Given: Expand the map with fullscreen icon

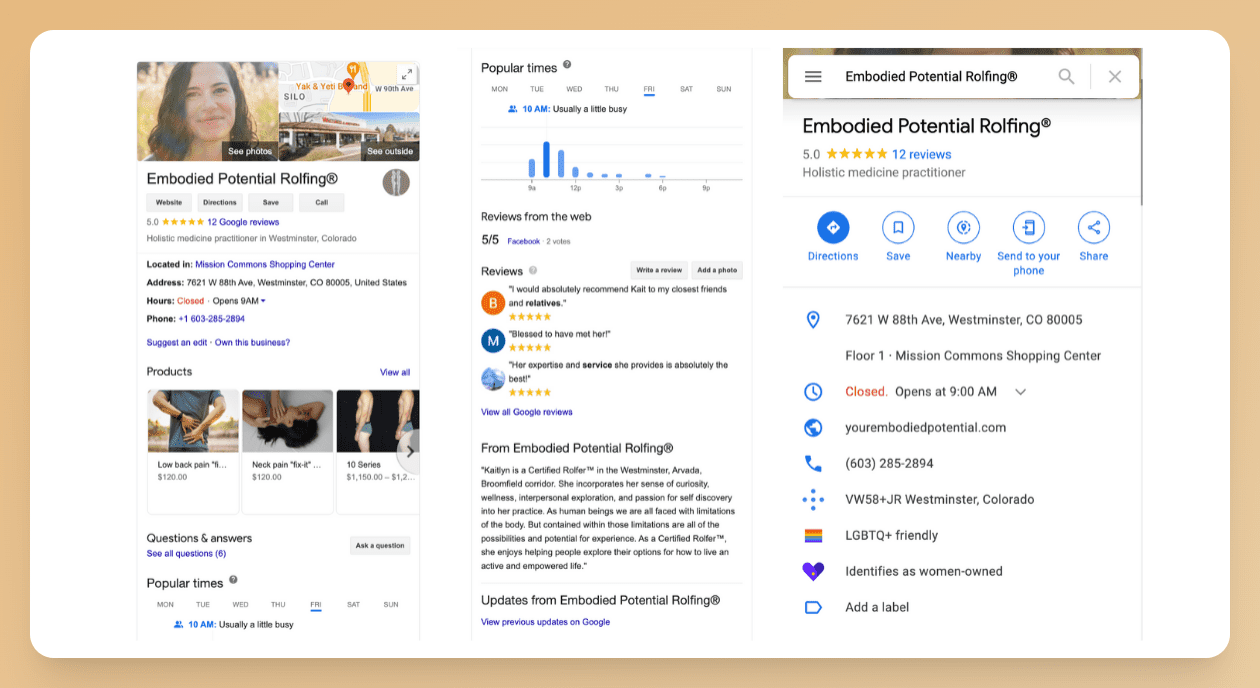Looking at the screenshot, I should pyautogui.click(x=406, y=74).
